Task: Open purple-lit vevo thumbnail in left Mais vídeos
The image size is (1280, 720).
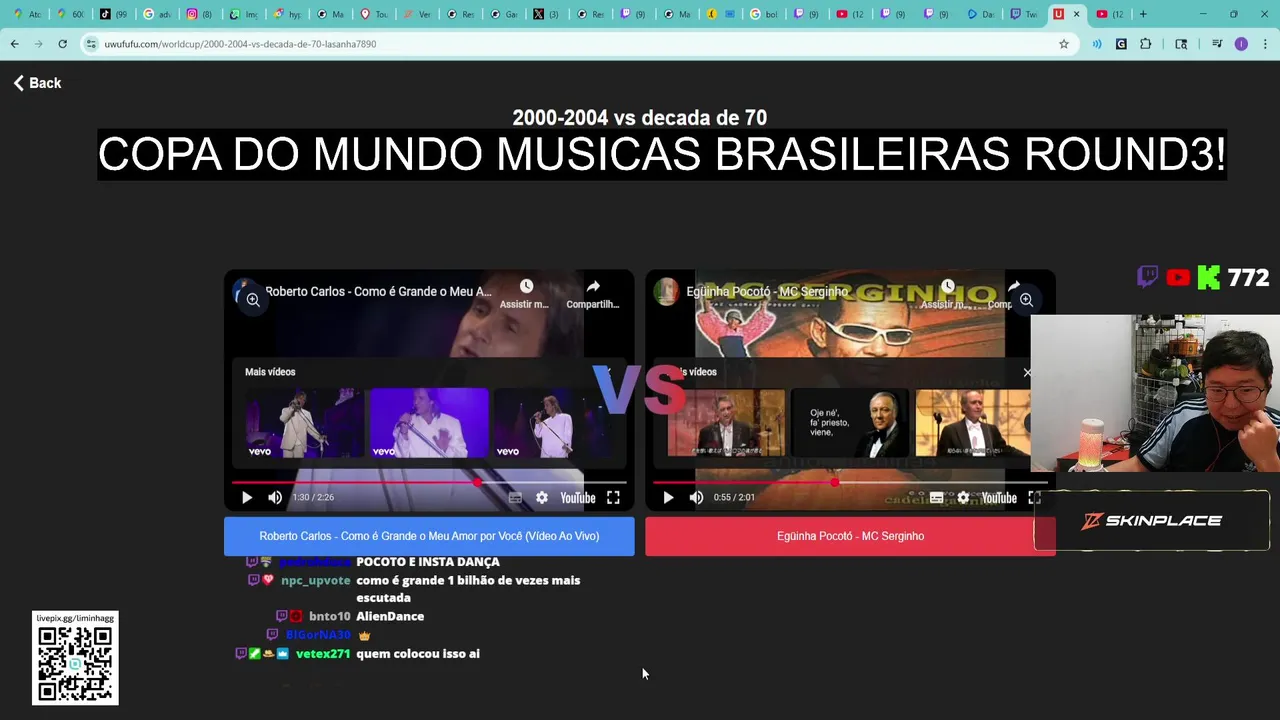Action: coord(429,423)
